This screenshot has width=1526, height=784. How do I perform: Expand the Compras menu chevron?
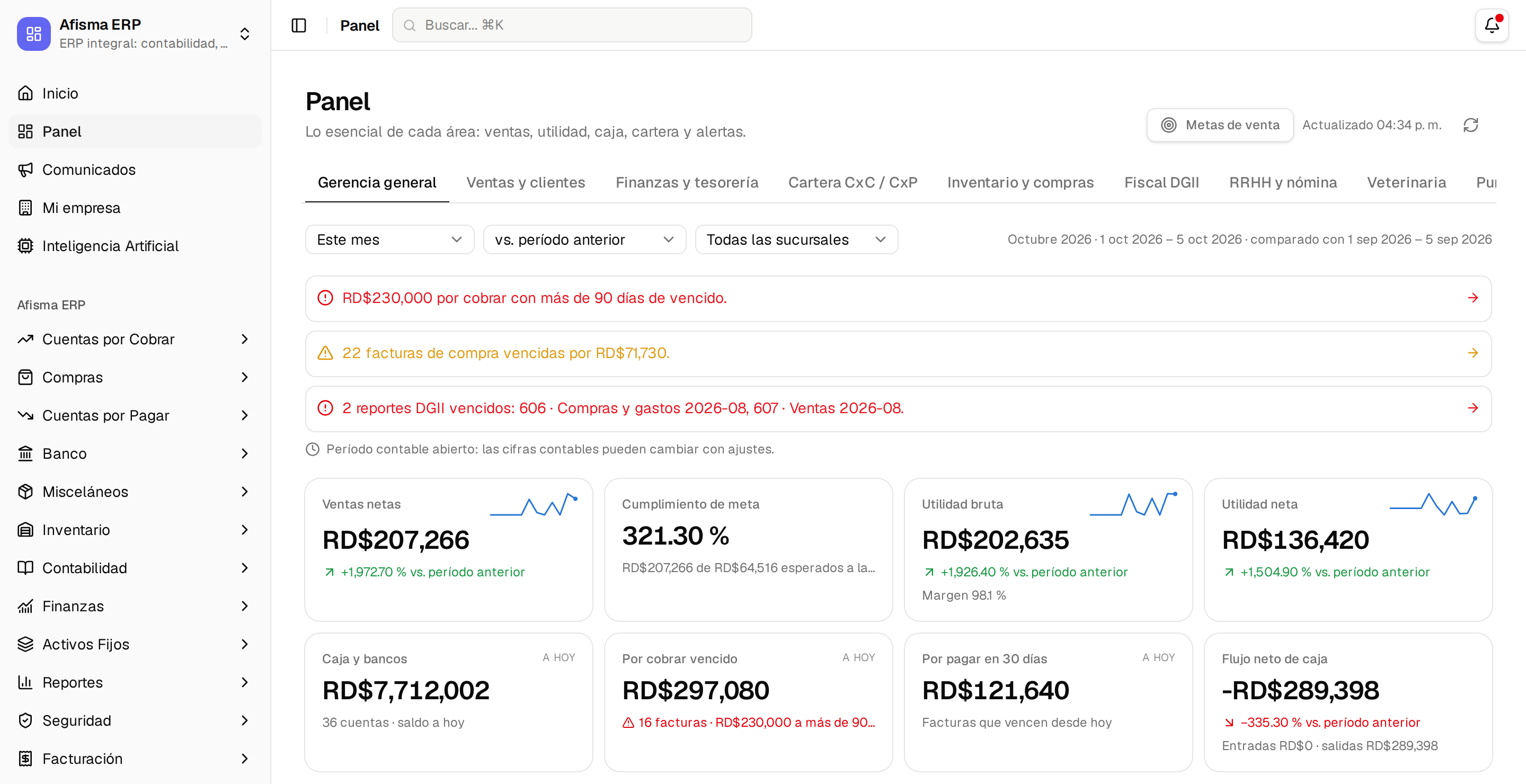(x=245, y=377)
